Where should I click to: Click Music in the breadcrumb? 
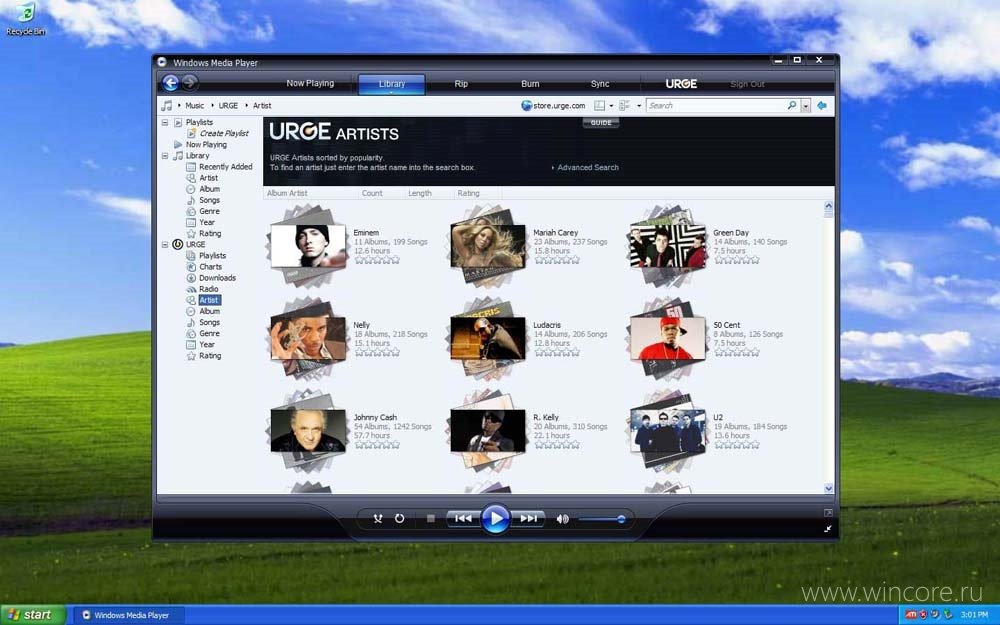(x=195, y=106)
